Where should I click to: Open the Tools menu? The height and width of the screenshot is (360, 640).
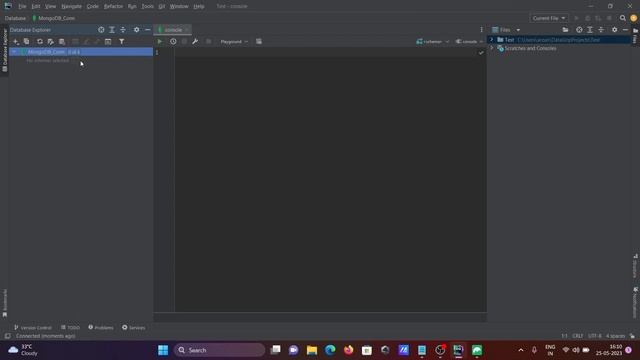tap(147, 6)
